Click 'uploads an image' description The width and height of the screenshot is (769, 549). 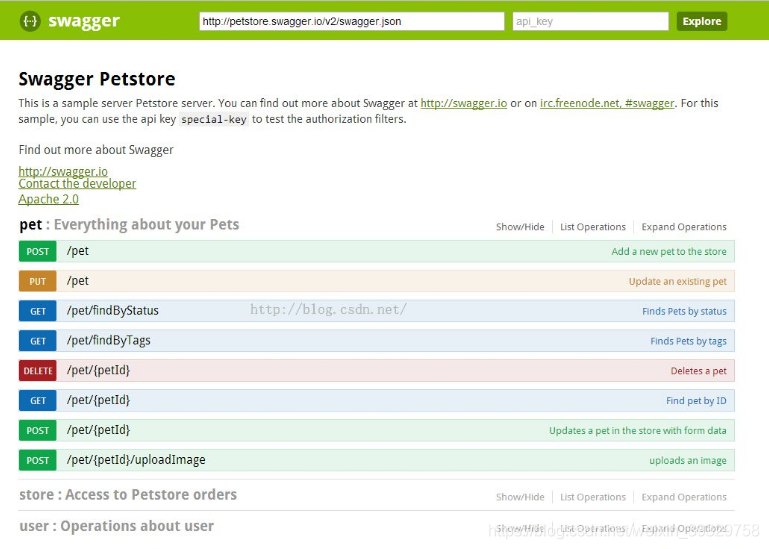pos(688,460)
